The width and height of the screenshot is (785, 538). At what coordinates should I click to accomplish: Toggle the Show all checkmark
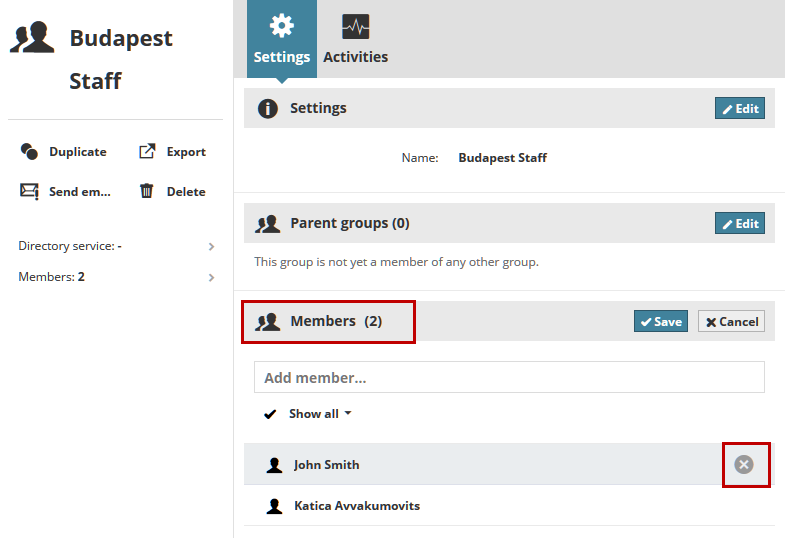pos(270,414)
